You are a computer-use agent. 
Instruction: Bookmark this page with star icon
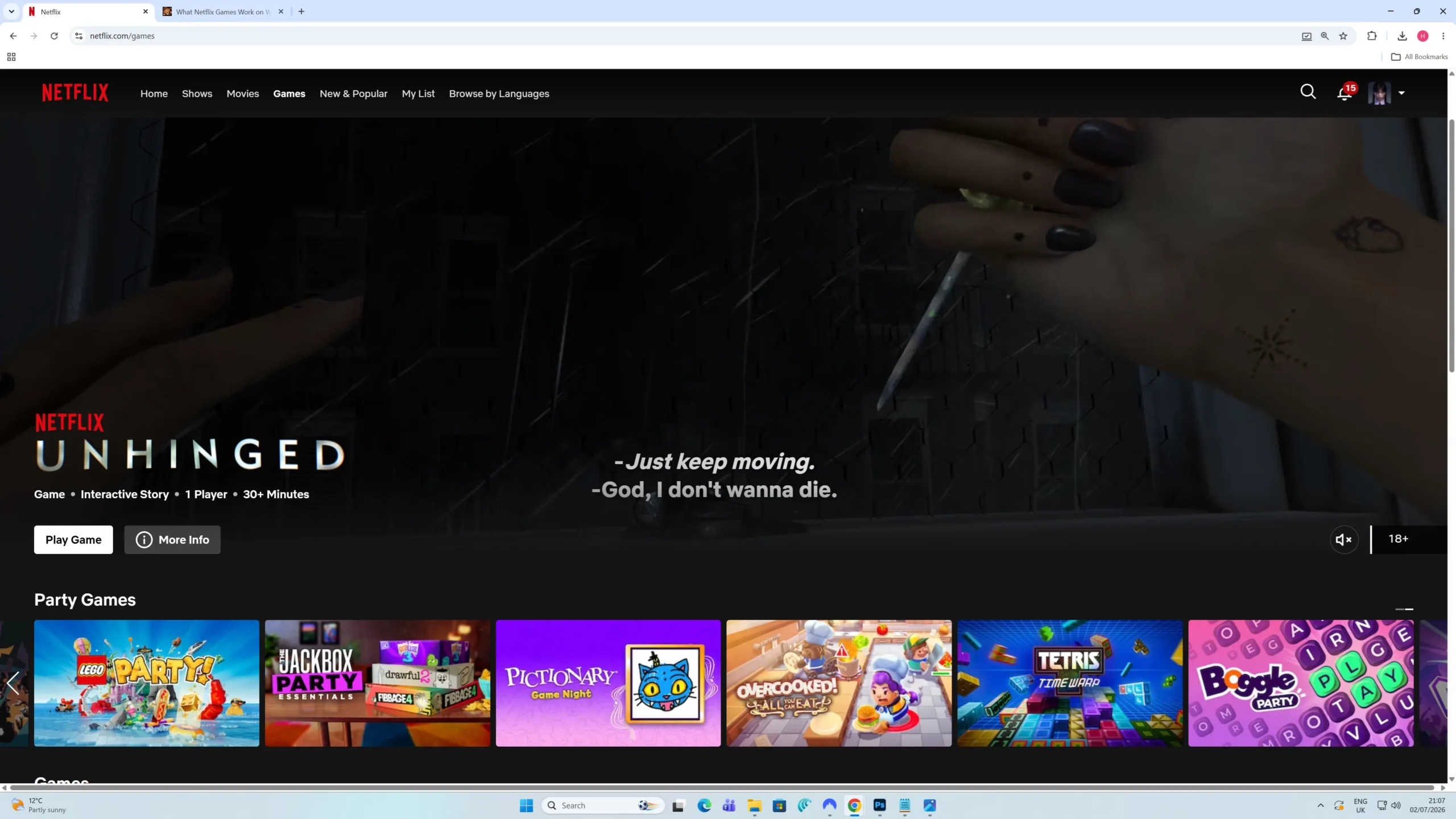click(x=1343, y=36)
